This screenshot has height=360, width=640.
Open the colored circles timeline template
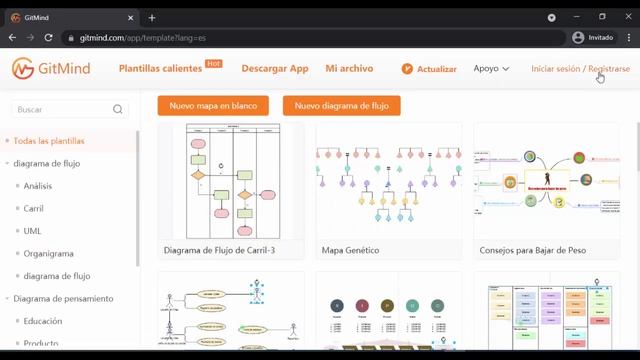[389, 311]
